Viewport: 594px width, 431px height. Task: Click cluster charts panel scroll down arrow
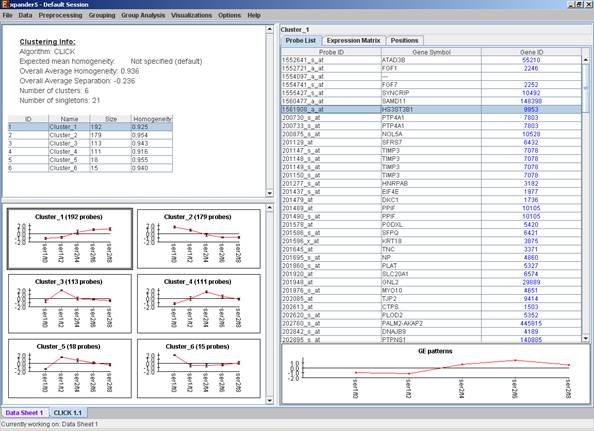coord(270,400)
